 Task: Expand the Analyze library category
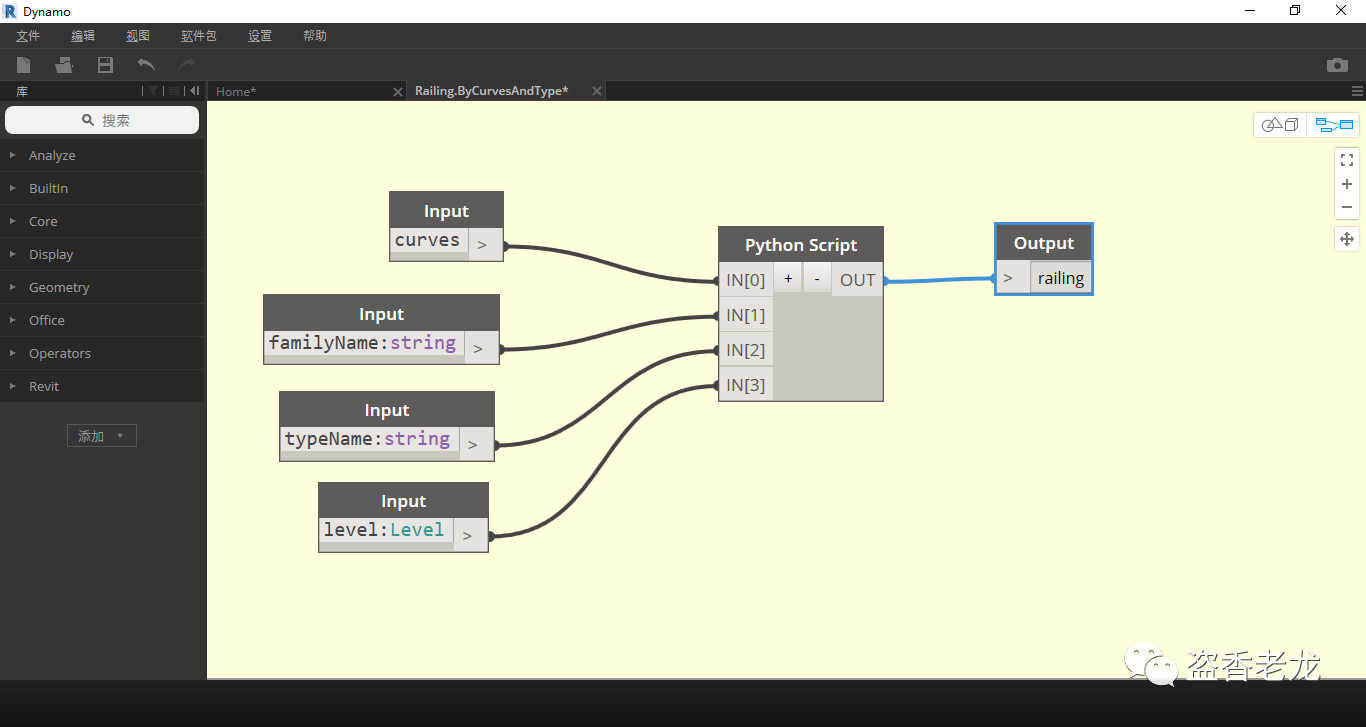(102, 155)
